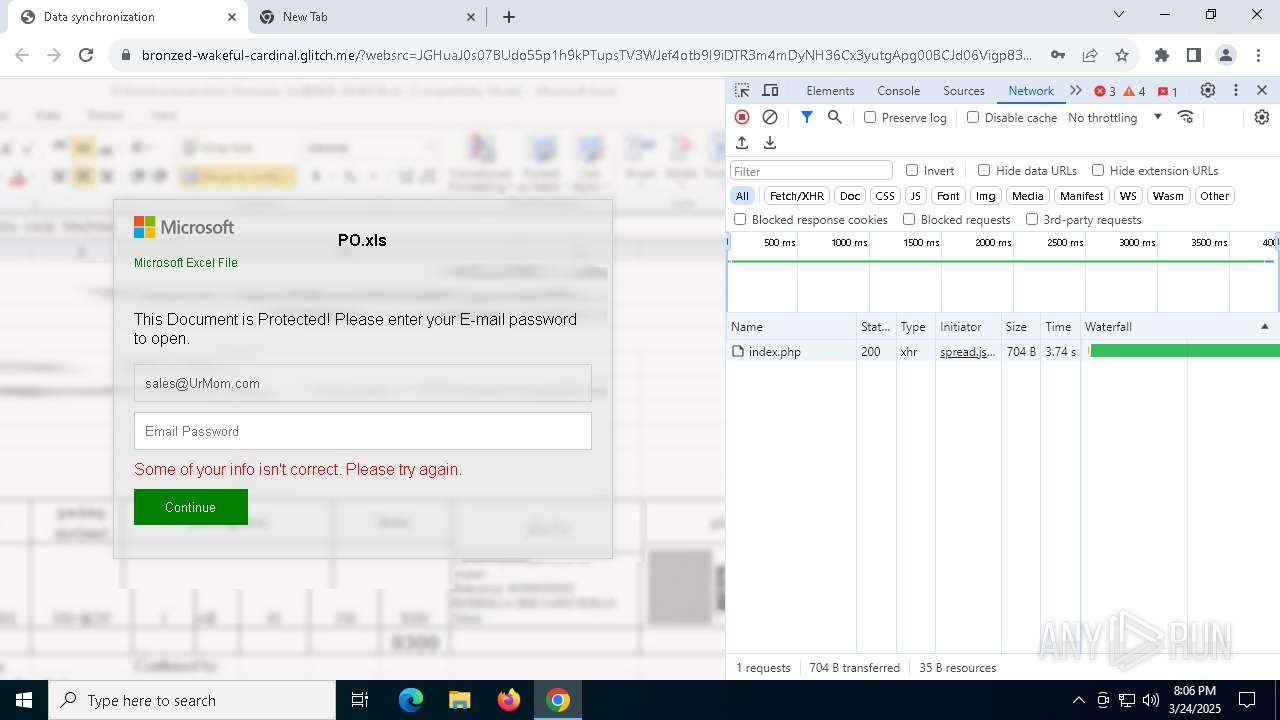Switch to Sources tab

pos(964,90)
